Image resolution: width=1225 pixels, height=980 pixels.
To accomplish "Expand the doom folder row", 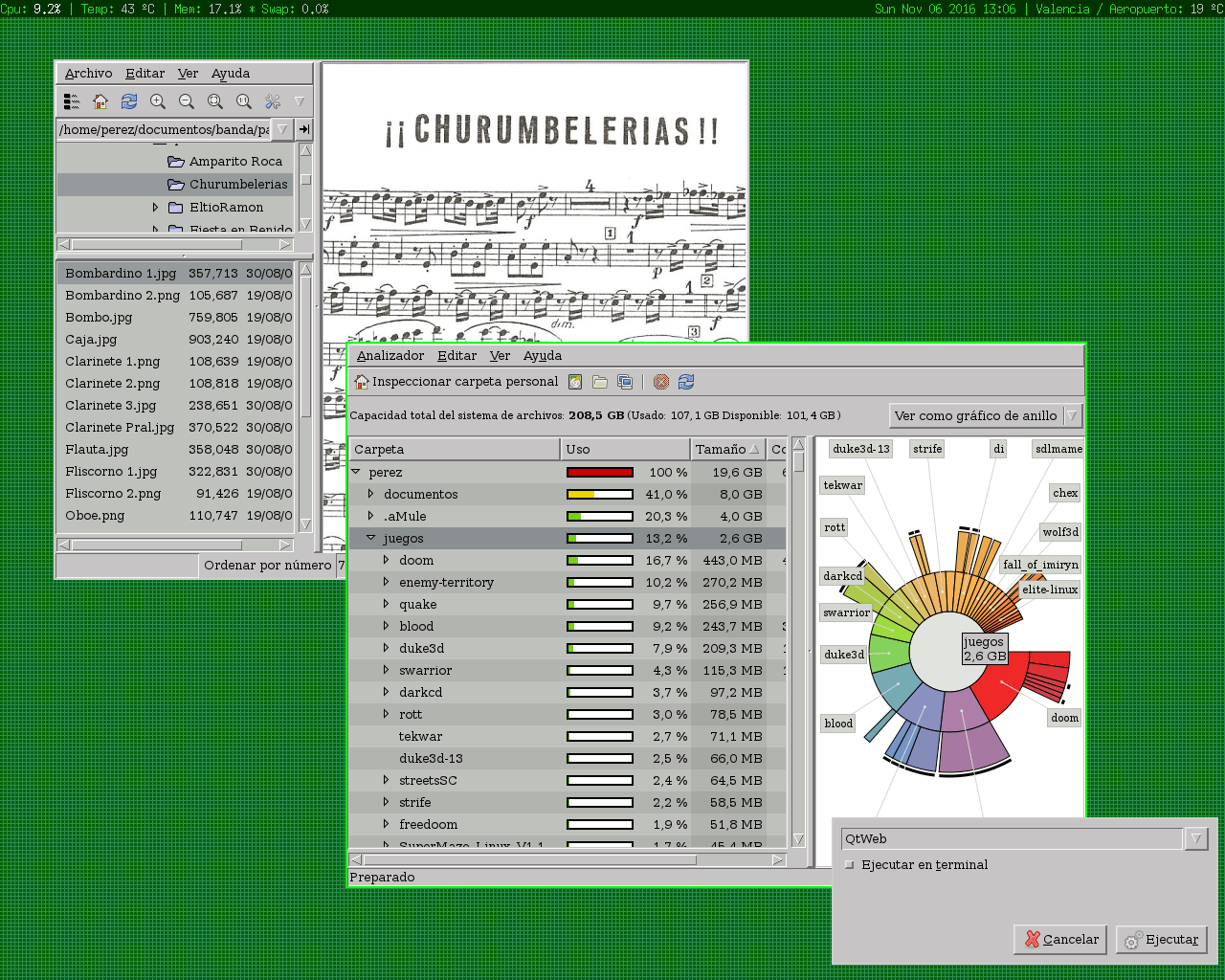I will point(387,560).
